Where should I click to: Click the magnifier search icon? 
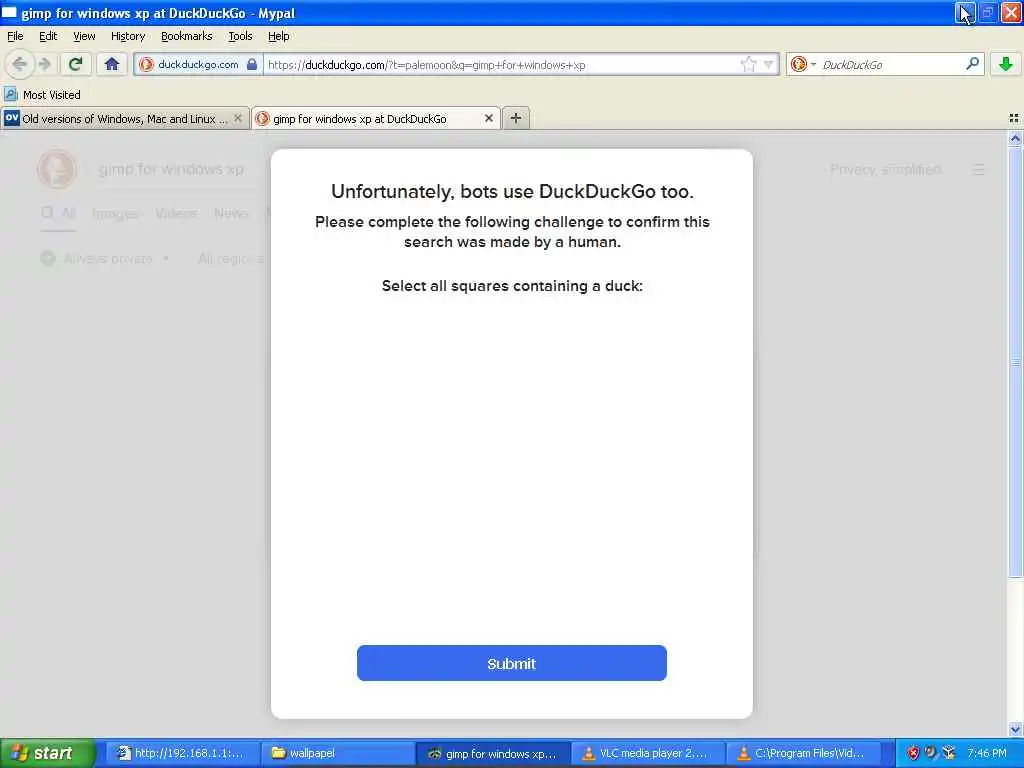click(x=972, y=64)
